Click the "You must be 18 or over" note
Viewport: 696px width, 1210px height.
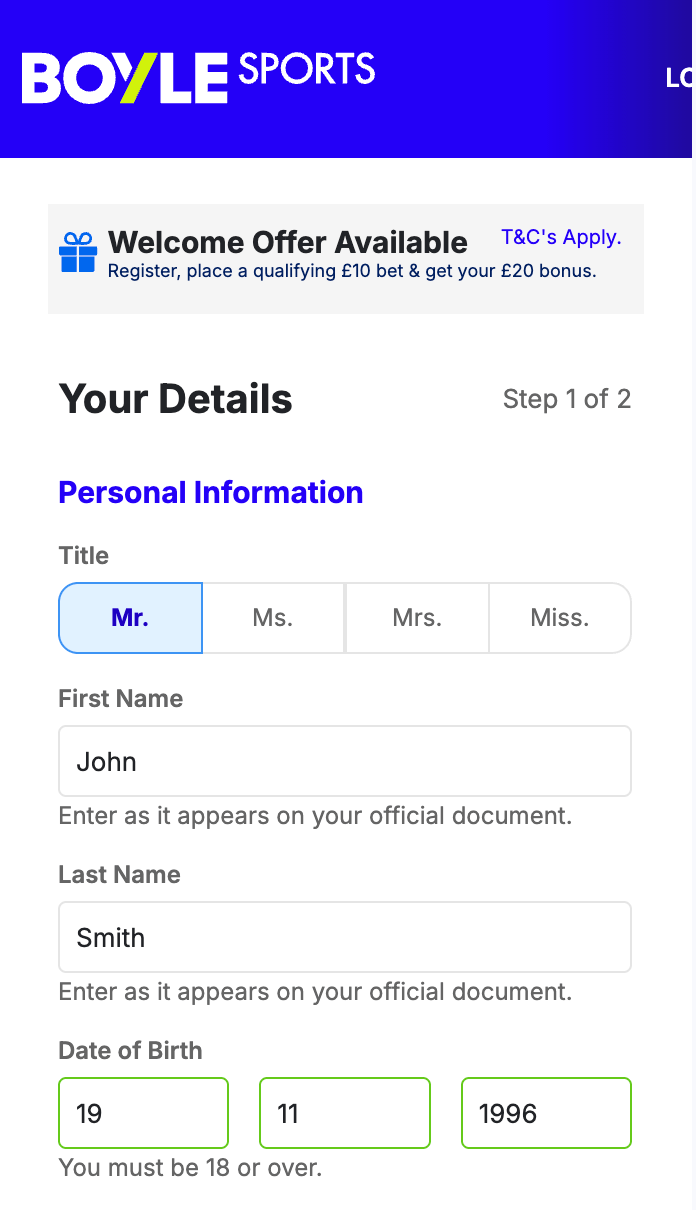(x=191, y=1167)
